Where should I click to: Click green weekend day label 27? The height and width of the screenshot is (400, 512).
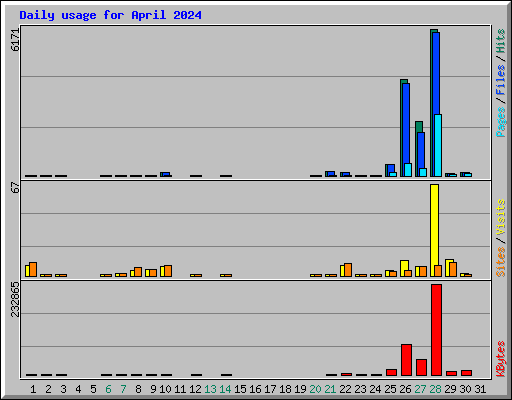tap(420, 389)
